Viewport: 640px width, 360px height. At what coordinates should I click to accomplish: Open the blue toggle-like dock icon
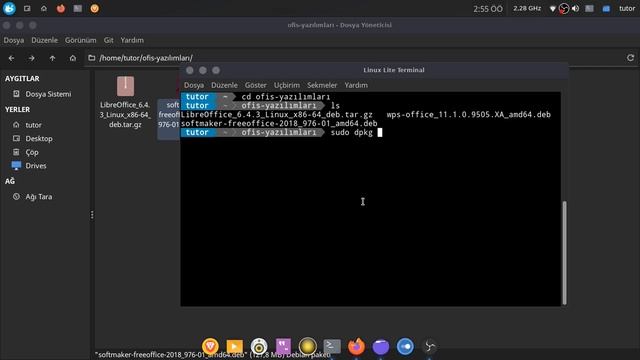[x=405, y=347]
